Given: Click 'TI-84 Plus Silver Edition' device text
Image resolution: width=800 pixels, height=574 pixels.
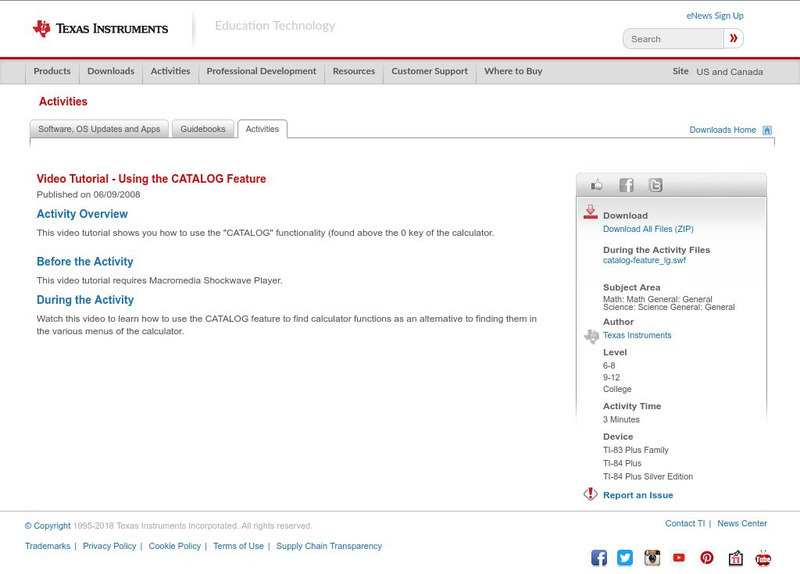Looking at the screenshot, I should coord(648,477).
